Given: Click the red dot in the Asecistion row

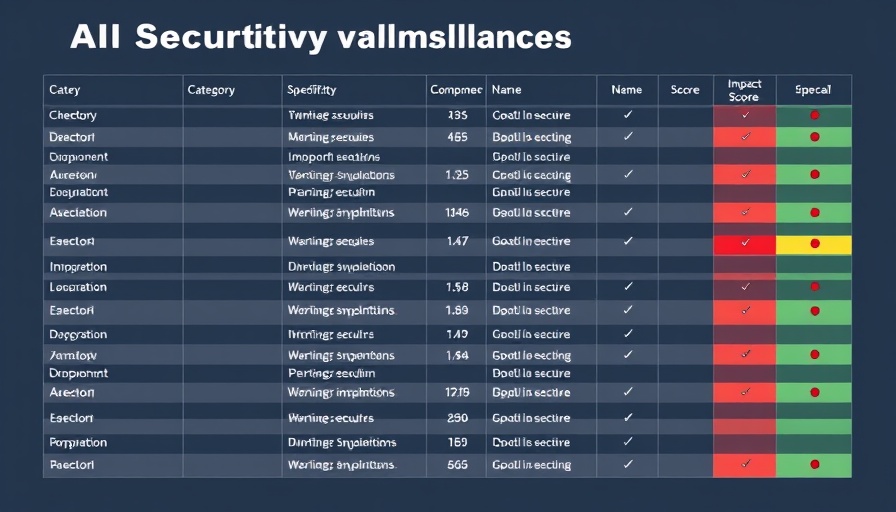Looking at the screenshot, I should tap(815, 213).
